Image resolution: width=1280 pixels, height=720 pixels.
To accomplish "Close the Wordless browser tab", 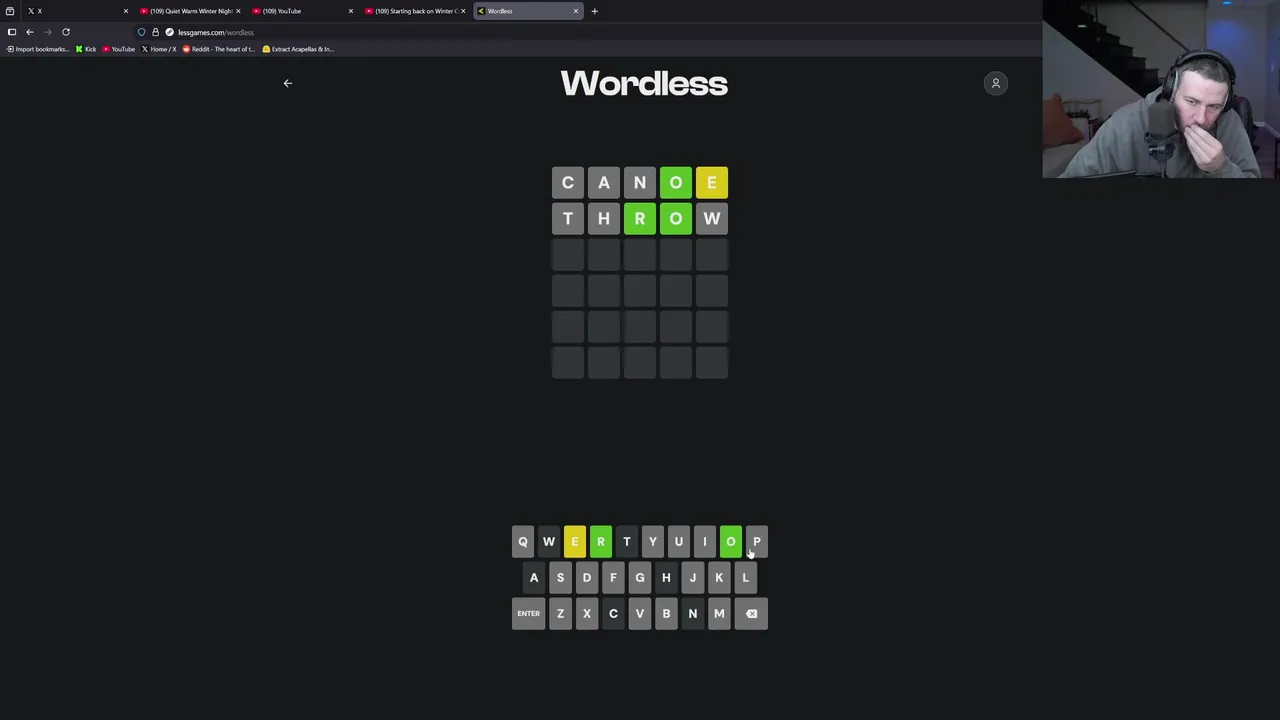I will click(576, 11).
